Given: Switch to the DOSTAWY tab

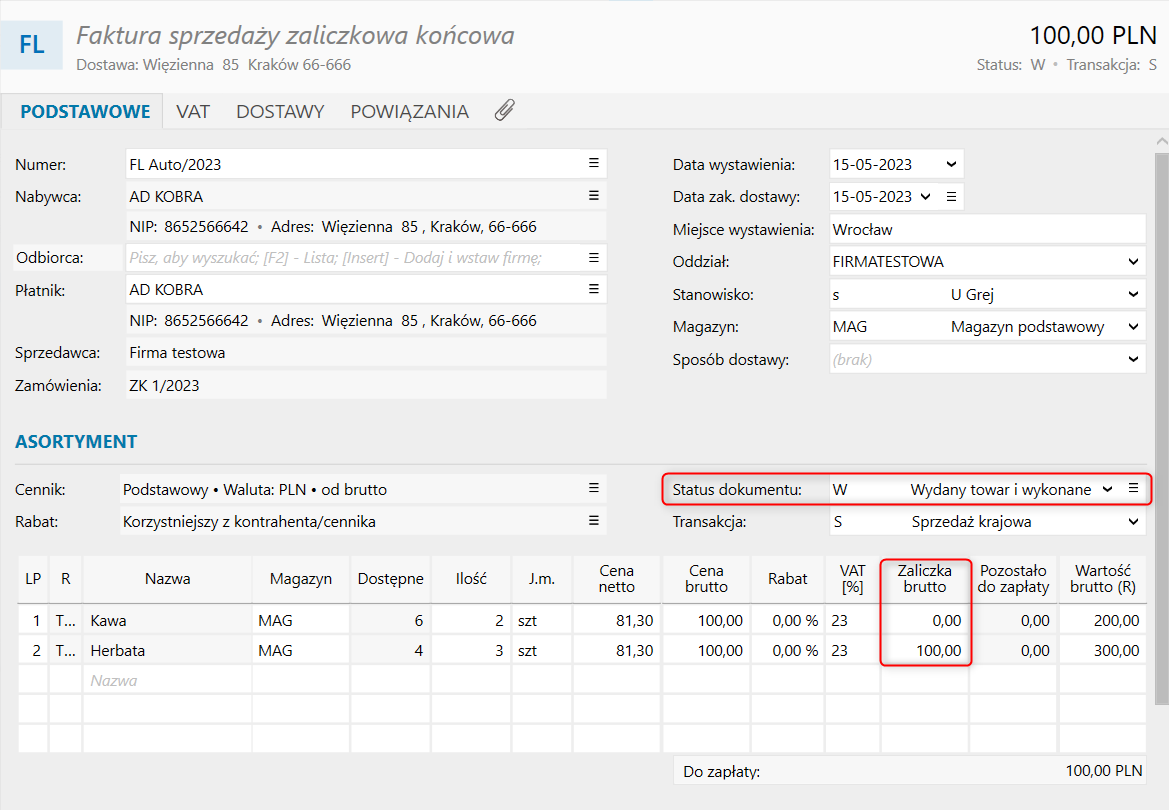Looking at the screenshot, I should 280,111.
